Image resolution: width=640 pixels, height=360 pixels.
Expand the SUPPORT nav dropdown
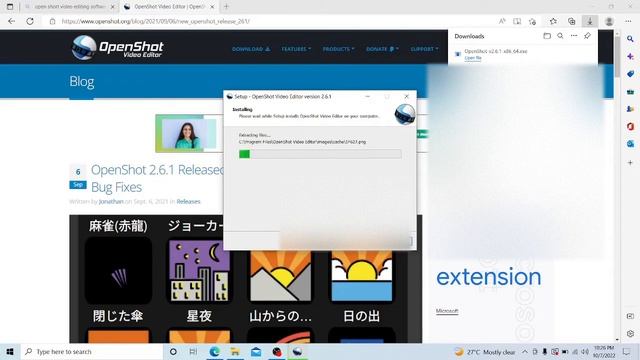424,49
